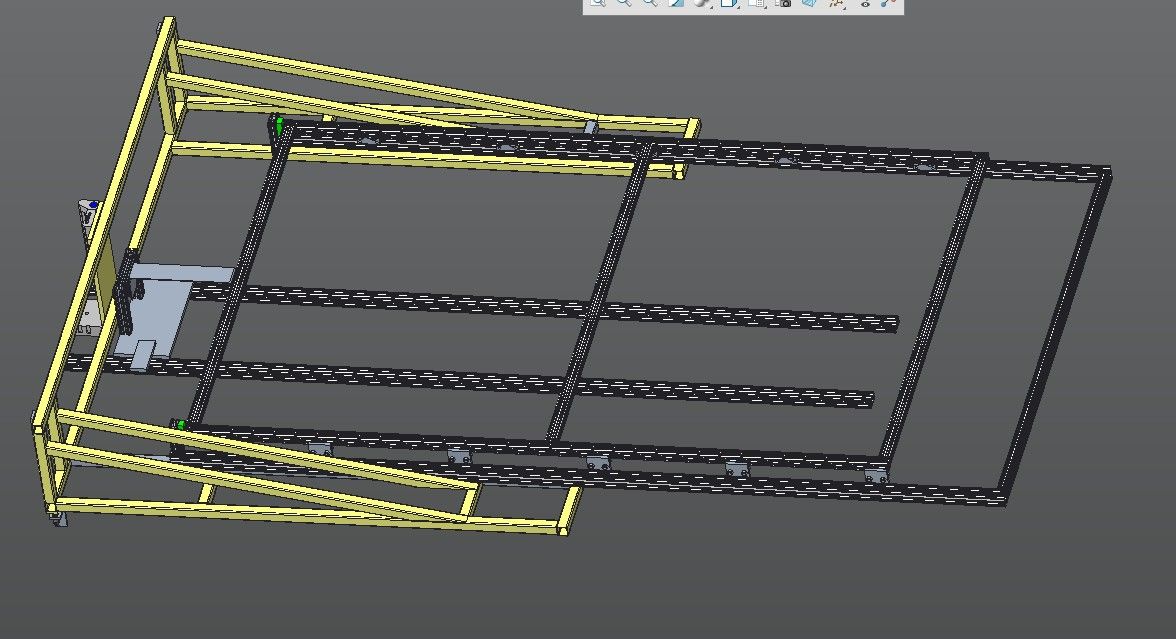Click the Previous View magnifier icon
Screen dimensions: 1176x639
[x=649, y=4]
